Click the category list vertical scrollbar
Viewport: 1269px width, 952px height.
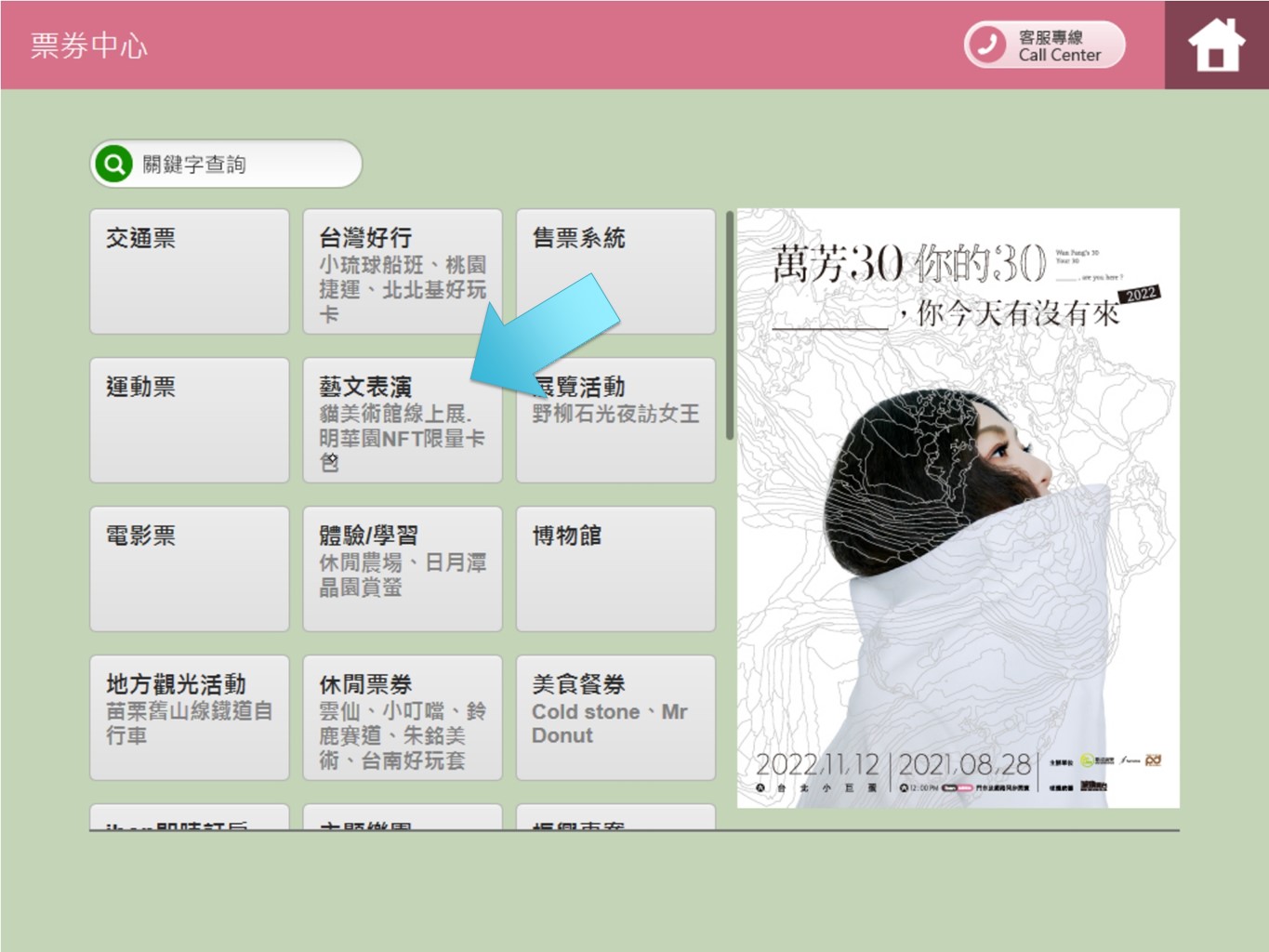pyautogui.click(x=730, y=325)
